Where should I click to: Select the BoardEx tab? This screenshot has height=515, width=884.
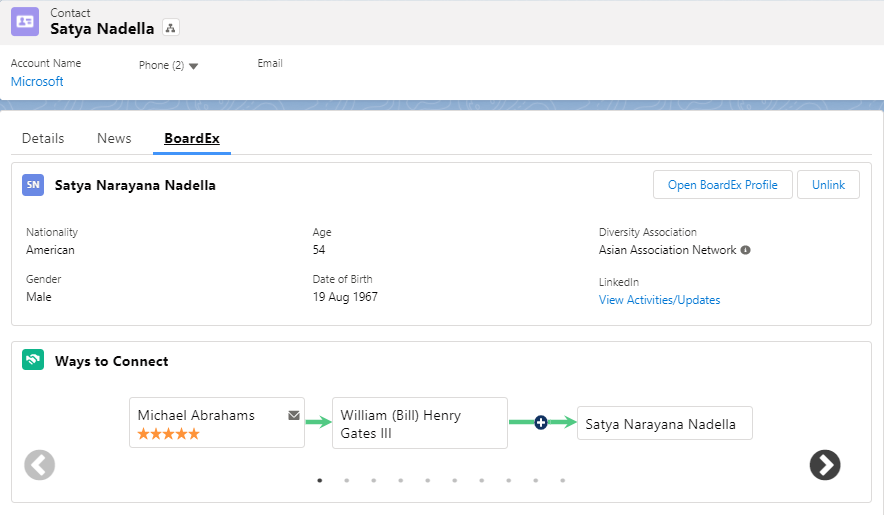click(192, 138)
